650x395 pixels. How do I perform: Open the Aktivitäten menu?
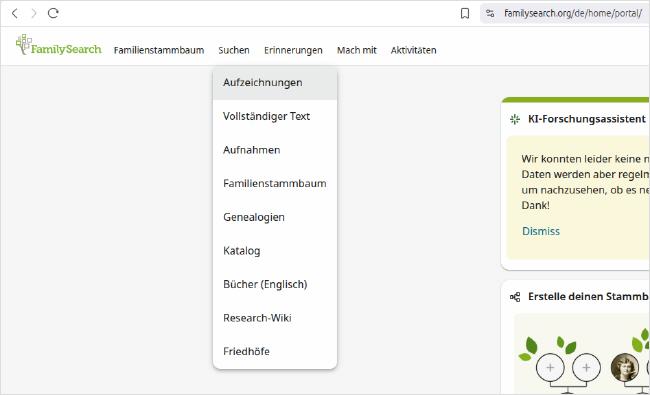[x=413, y=50]
